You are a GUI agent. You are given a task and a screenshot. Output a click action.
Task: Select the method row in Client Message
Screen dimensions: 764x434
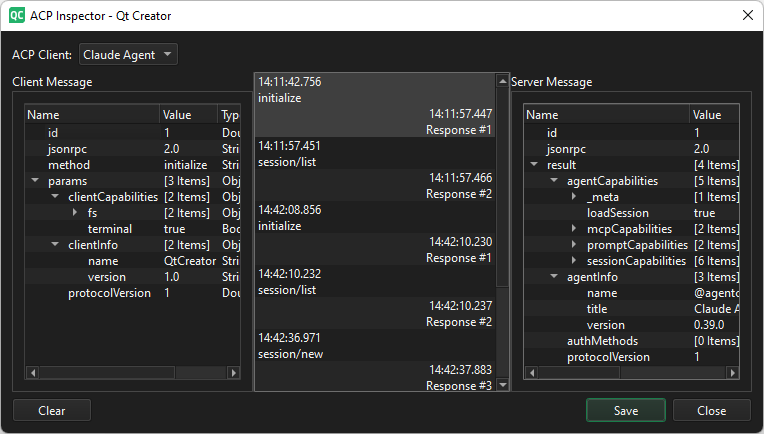point(133,165)
